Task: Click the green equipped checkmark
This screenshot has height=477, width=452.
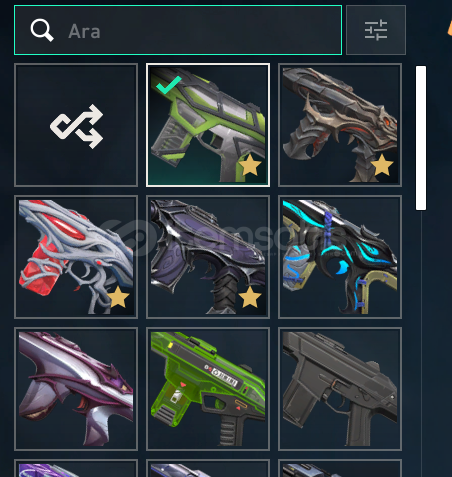Action: [169, 85]
